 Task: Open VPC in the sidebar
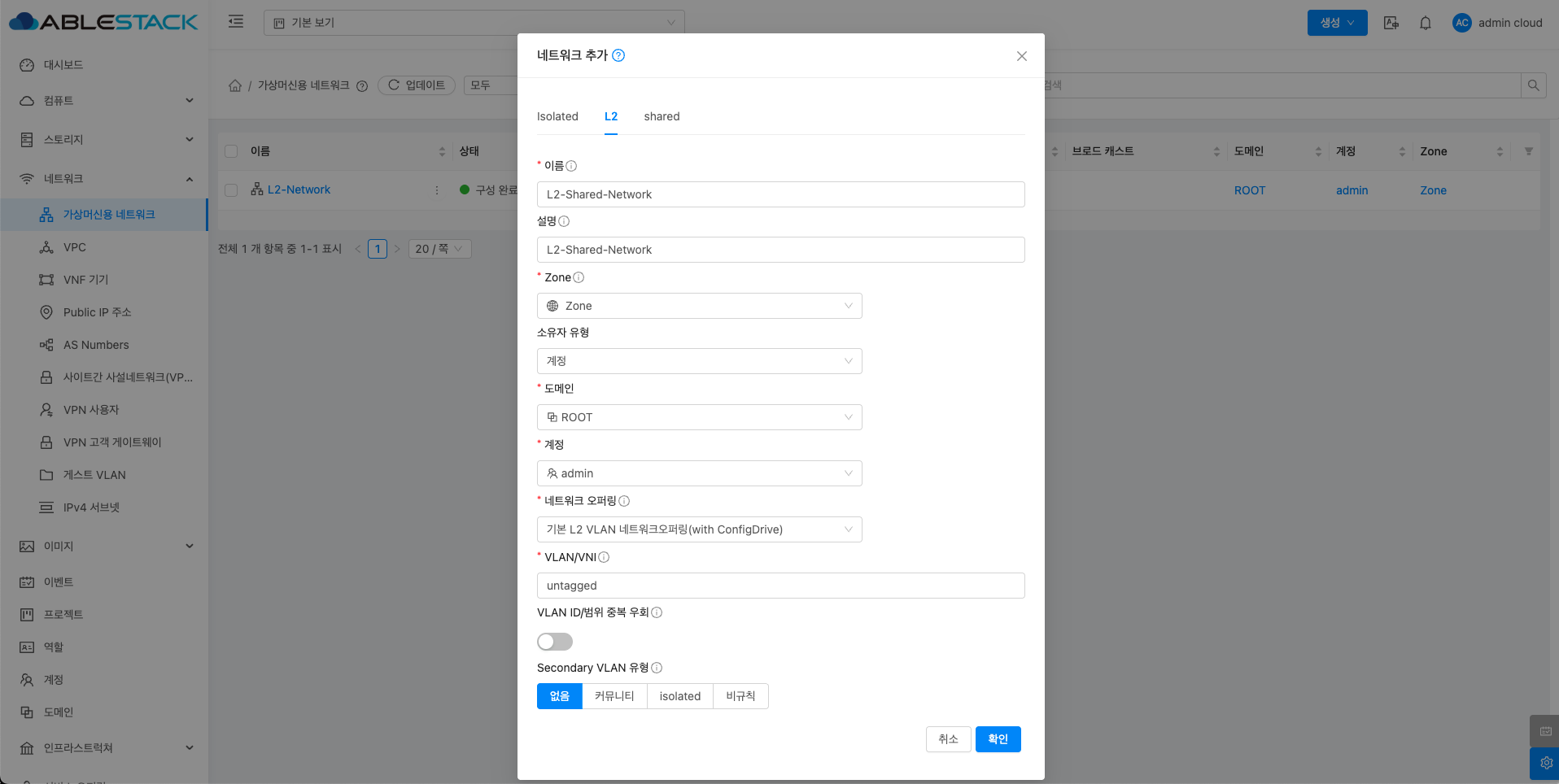75,247
